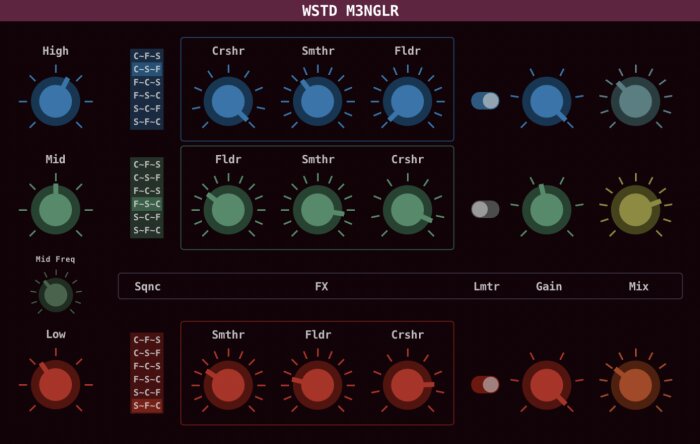This screenshot has width=700, height=444.
Task: Toggle the red Low band limiter switch
Action: [x=485, y=385]
